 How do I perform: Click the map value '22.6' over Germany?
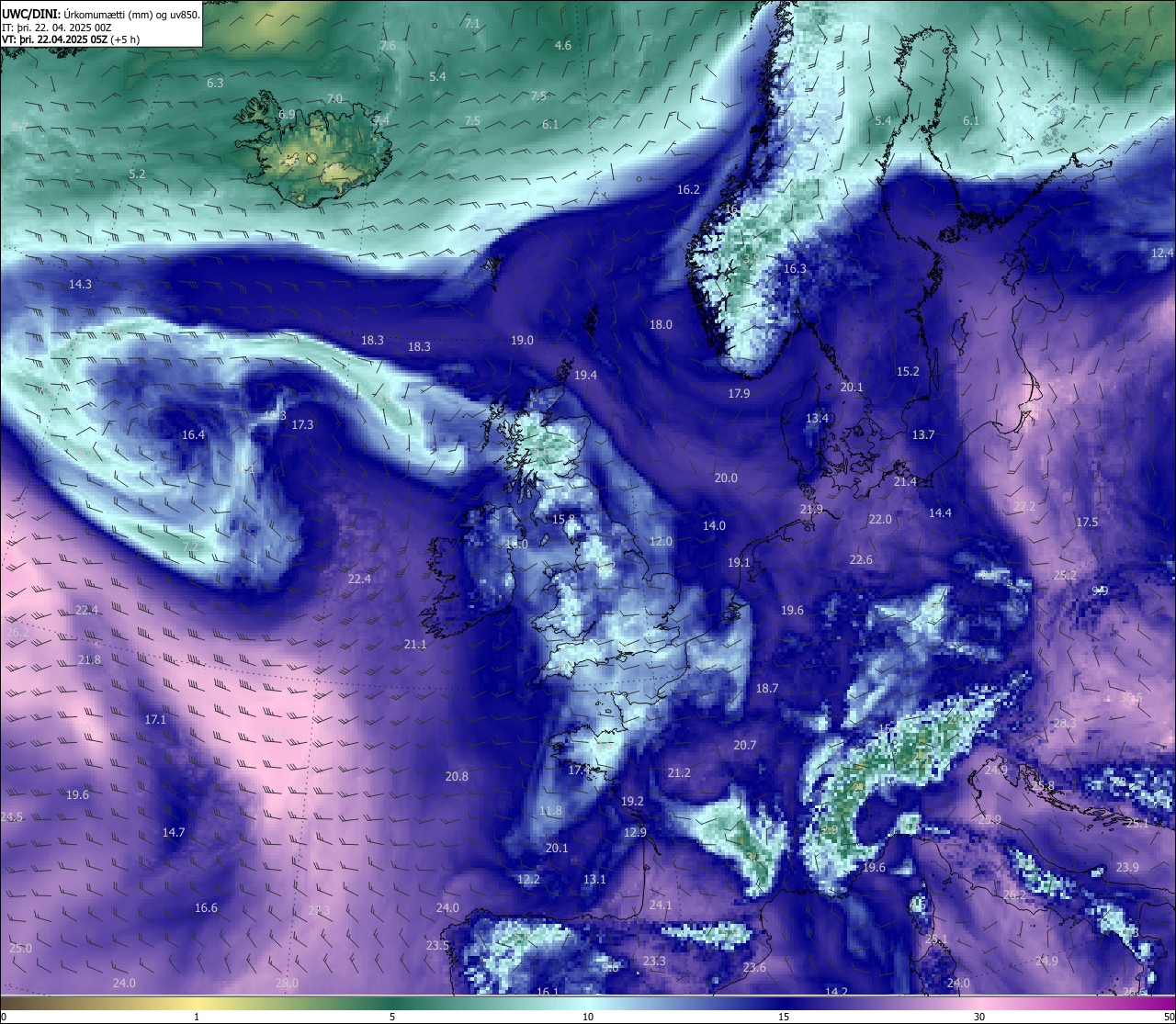[x=861, y=560]
